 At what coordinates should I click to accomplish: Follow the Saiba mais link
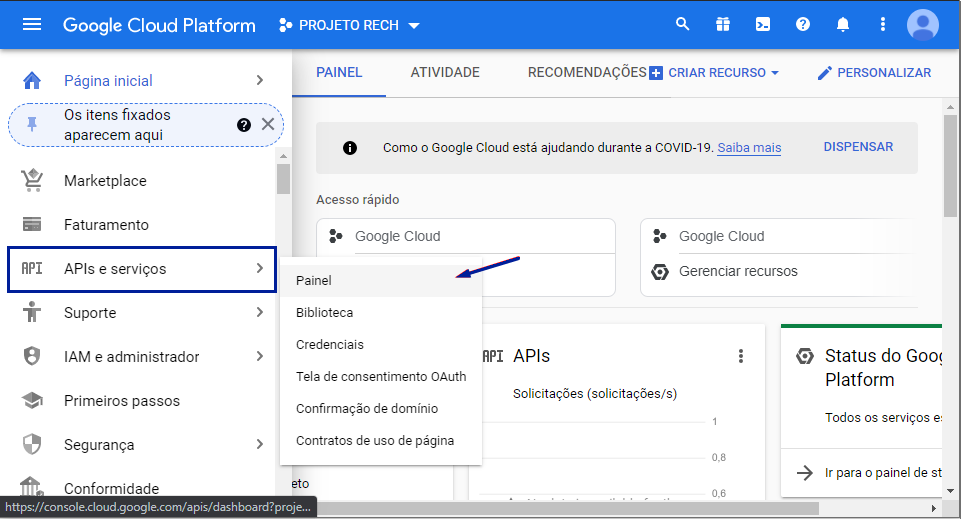[x=749, y=148]
